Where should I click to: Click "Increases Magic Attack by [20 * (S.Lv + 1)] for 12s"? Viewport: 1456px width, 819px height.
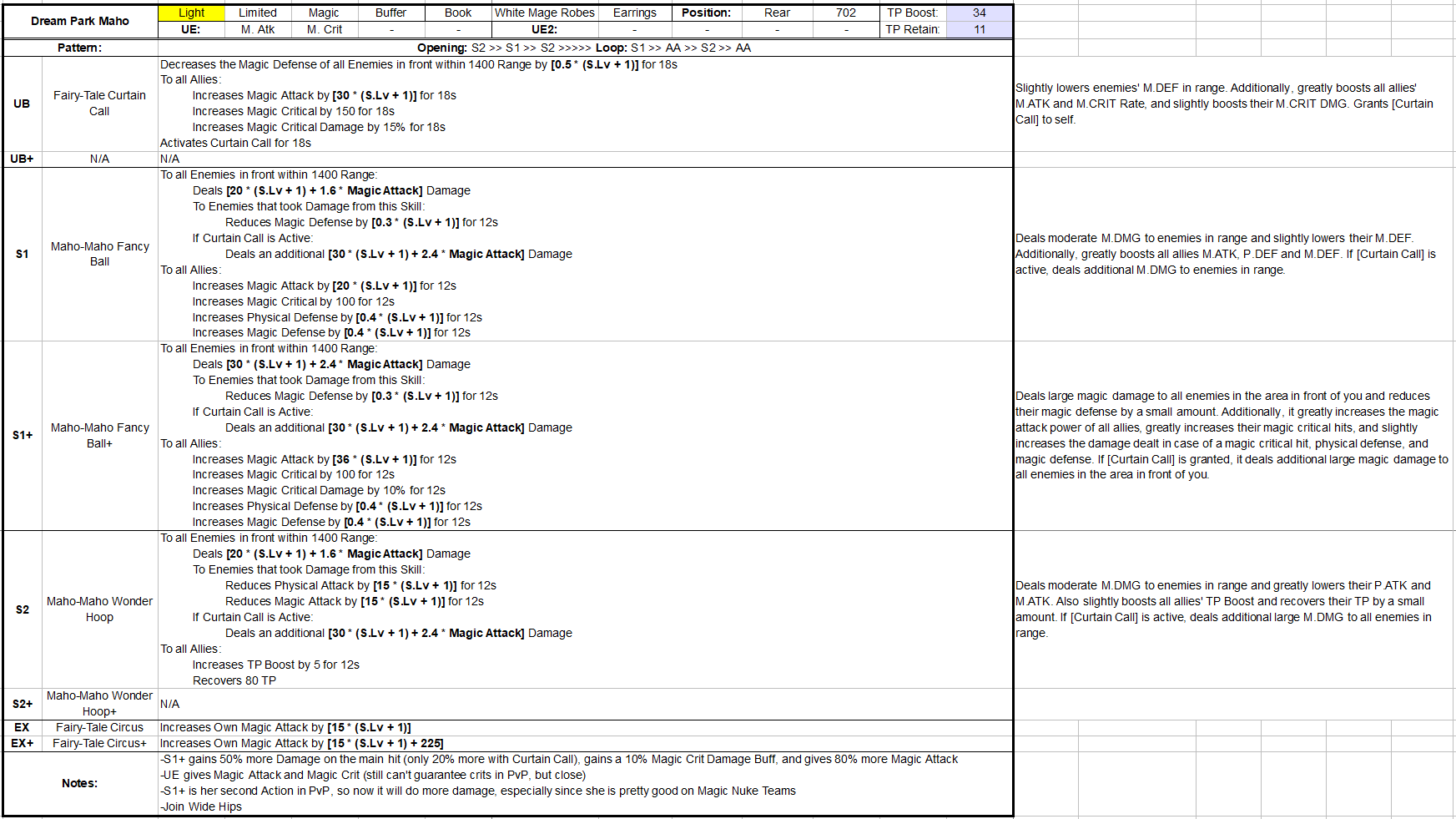click(325, 286)
